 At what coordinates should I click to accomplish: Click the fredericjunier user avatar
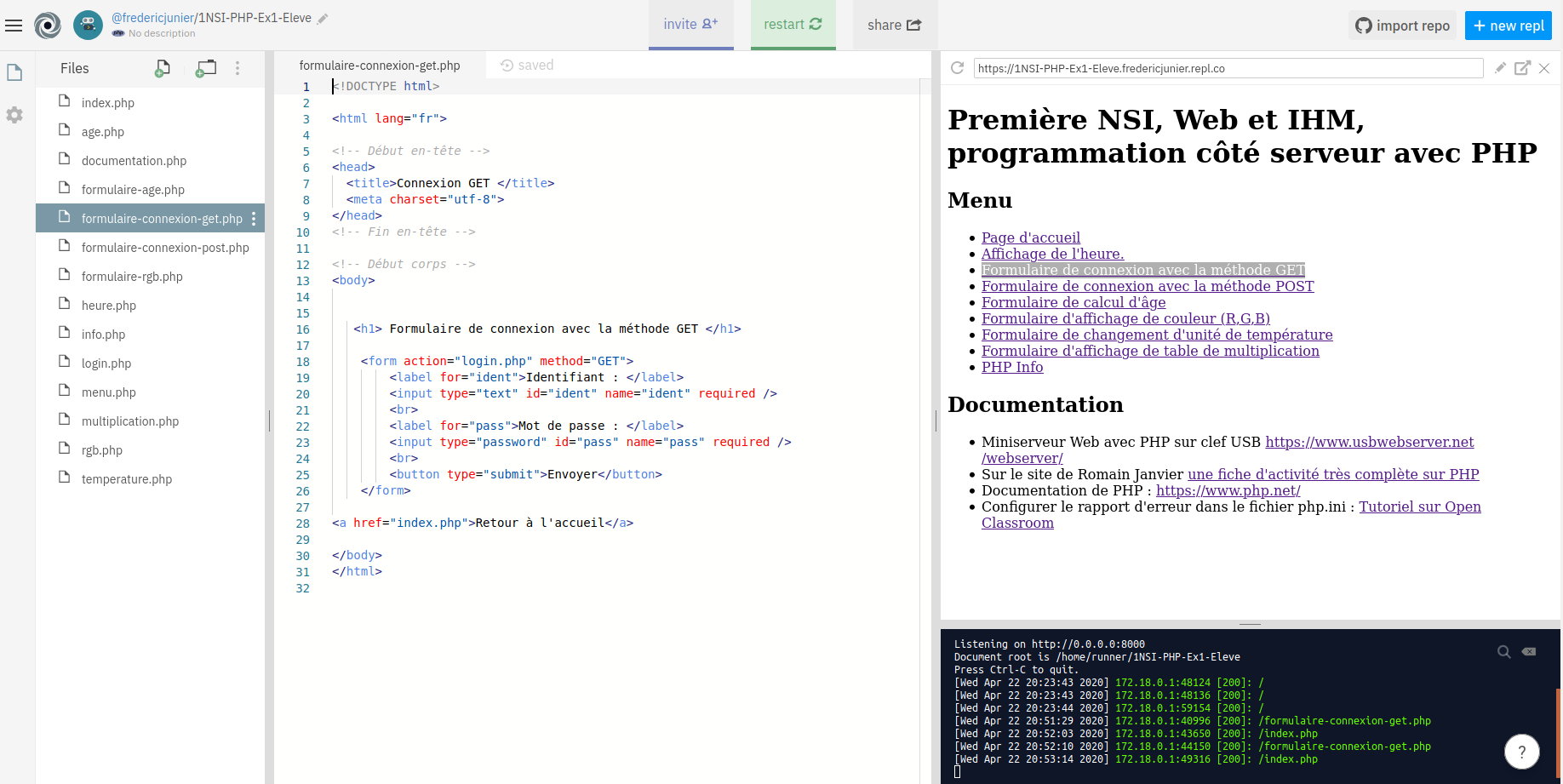coord(88,26)
